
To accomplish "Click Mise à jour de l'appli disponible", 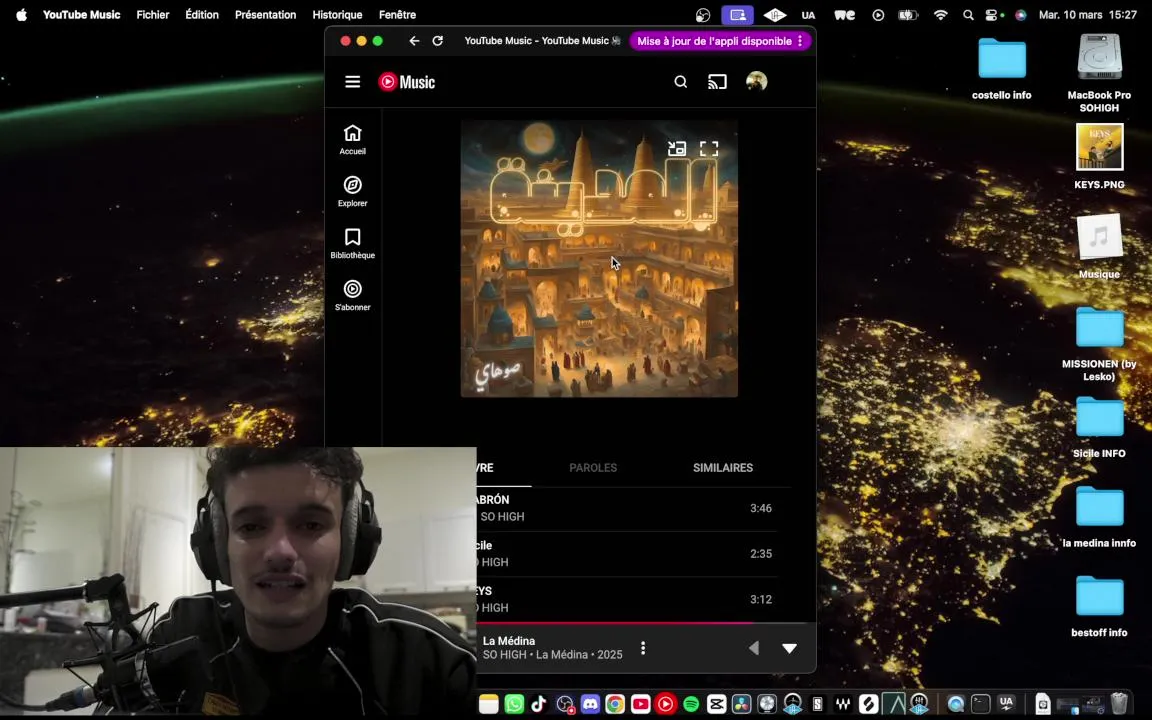I will click(714, 41).
